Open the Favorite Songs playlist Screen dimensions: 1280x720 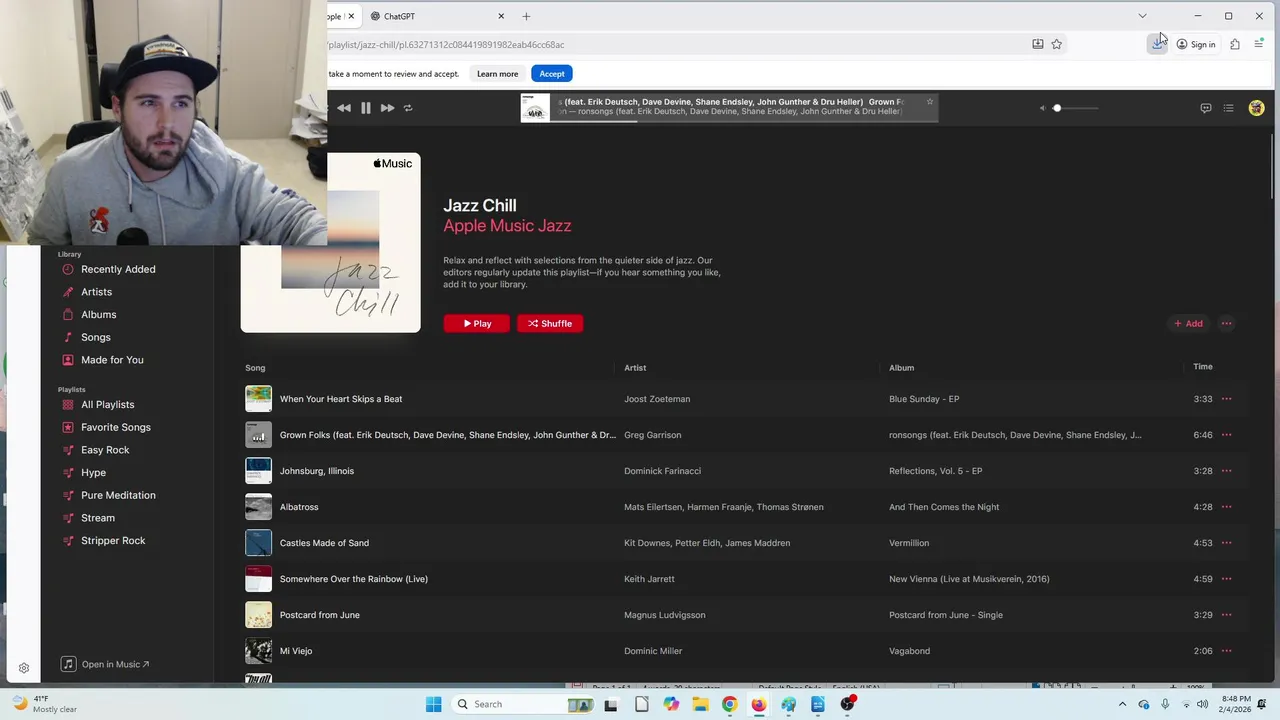[x=116, y=427]
